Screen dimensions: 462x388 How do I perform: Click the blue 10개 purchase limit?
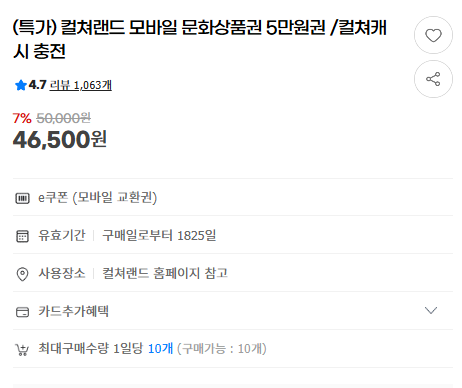pos(160,349)
